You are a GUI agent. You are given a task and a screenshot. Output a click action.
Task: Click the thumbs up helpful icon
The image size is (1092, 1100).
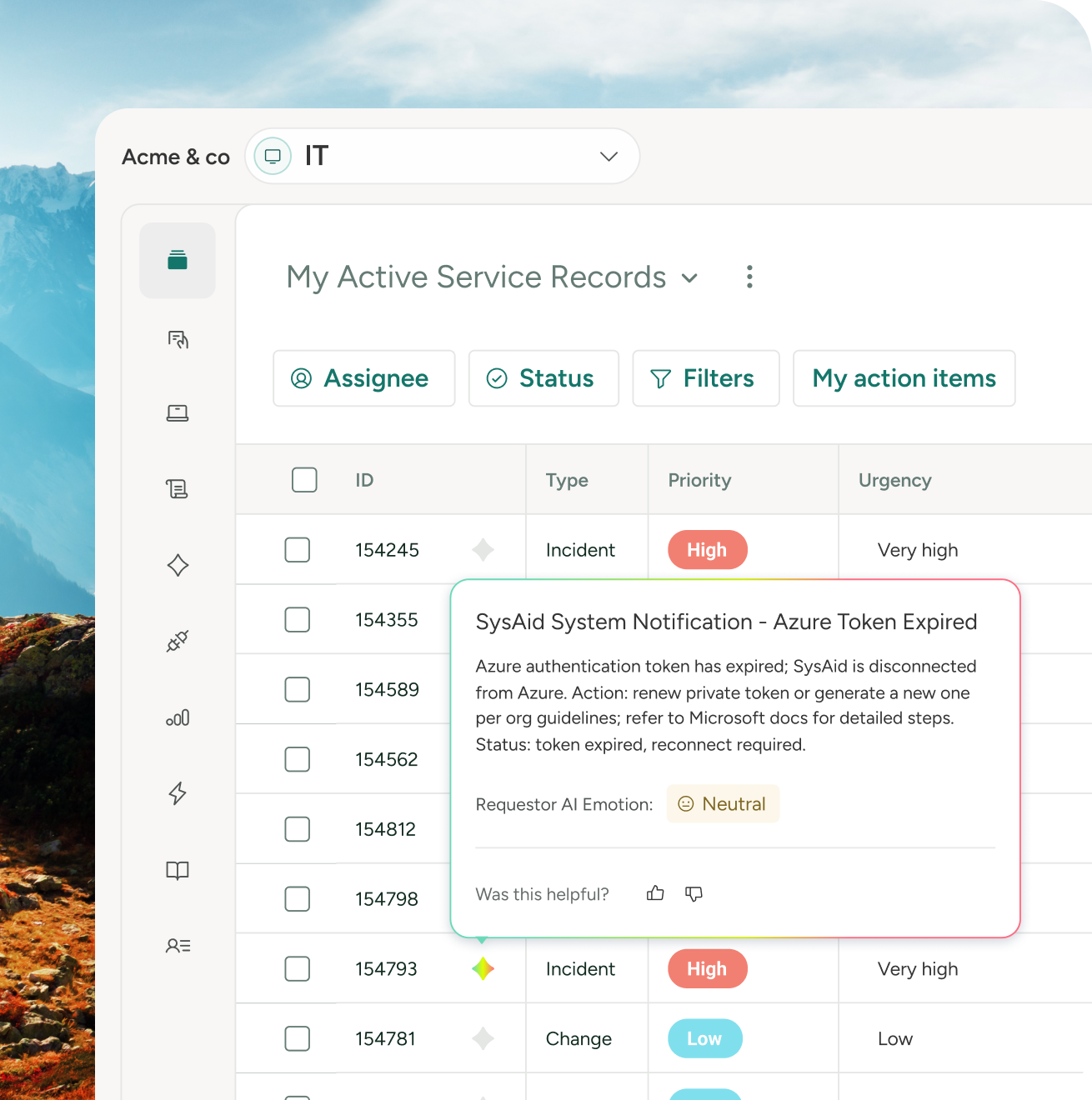(655, 893)
